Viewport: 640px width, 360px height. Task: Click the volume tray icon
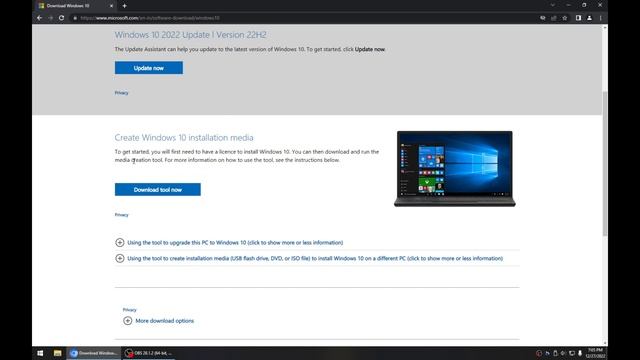563,353
